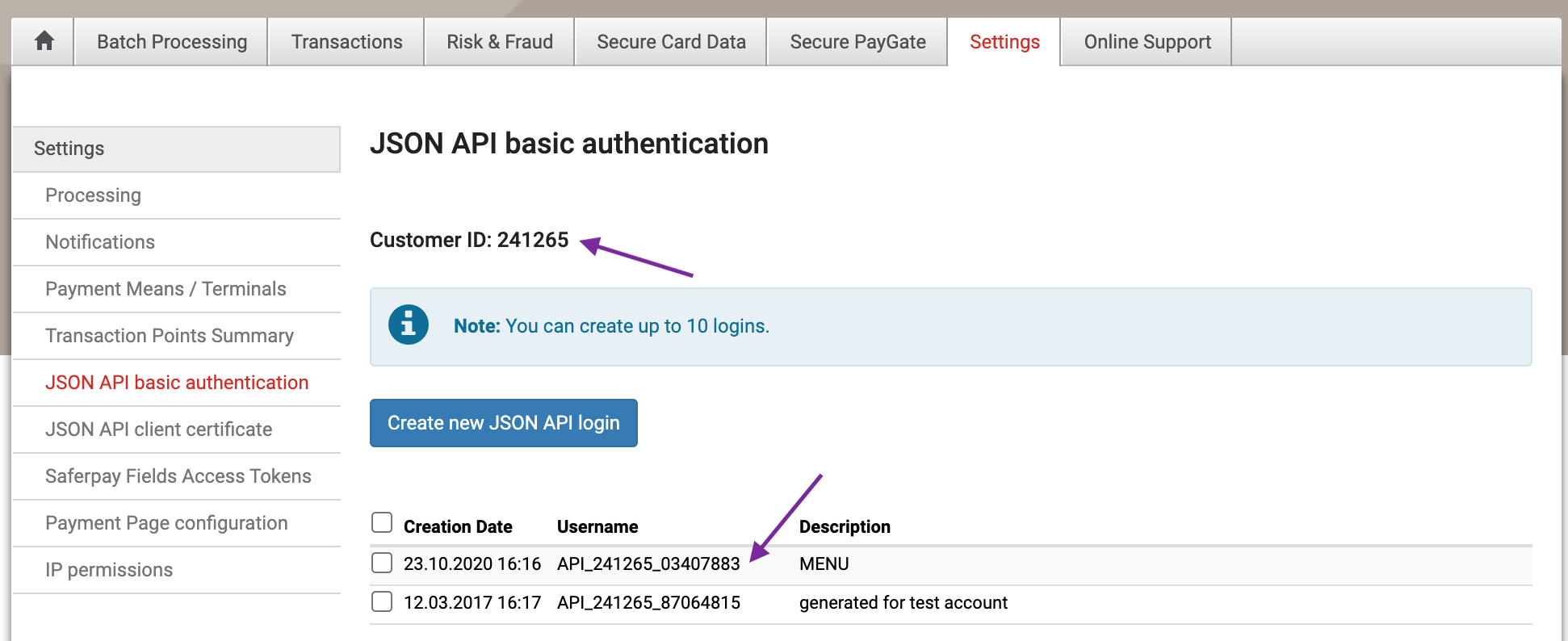Click the Description column header

click(845, 526)
